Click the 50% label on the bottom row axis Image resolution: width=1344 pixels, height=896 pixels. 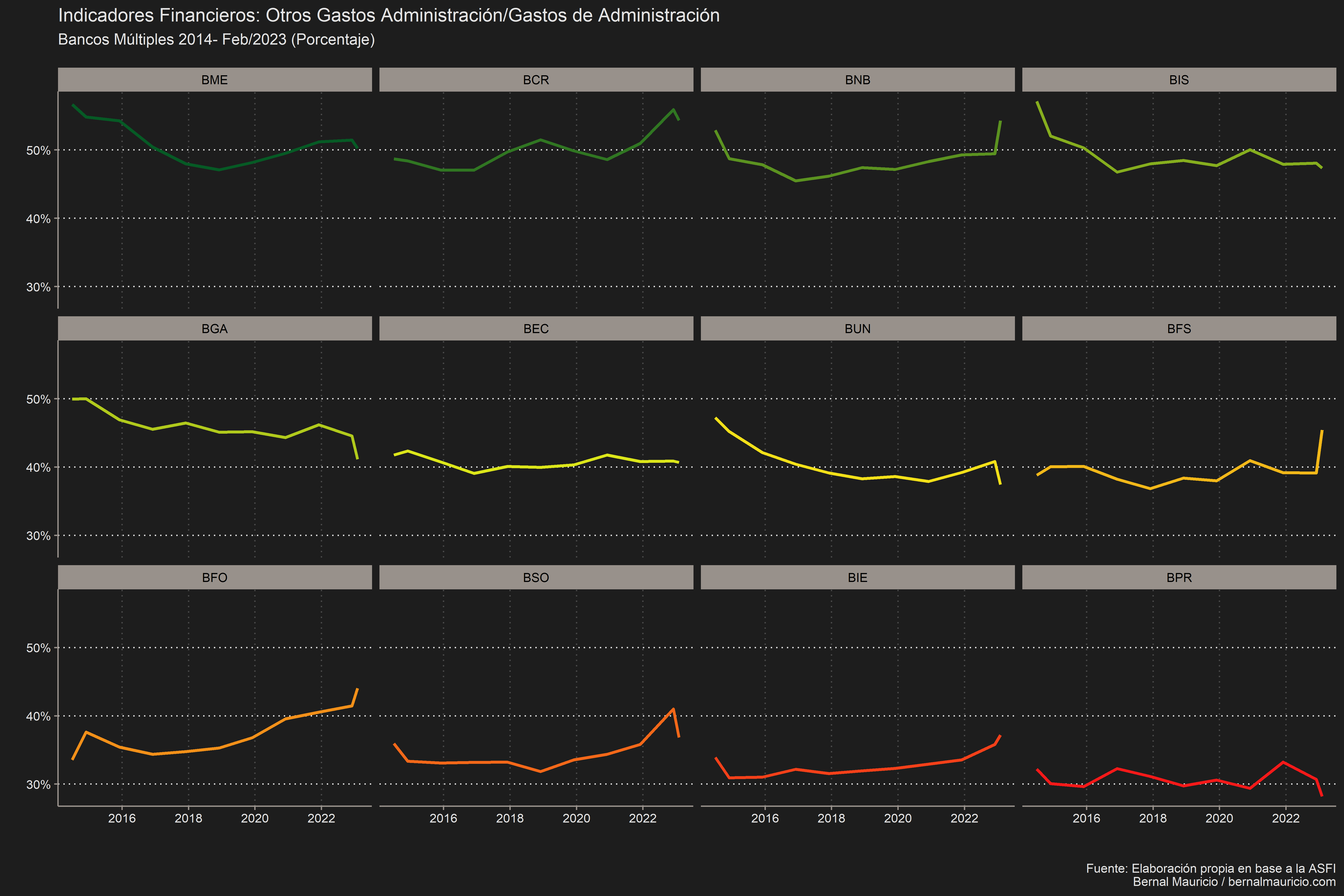(x=38, y=648)
